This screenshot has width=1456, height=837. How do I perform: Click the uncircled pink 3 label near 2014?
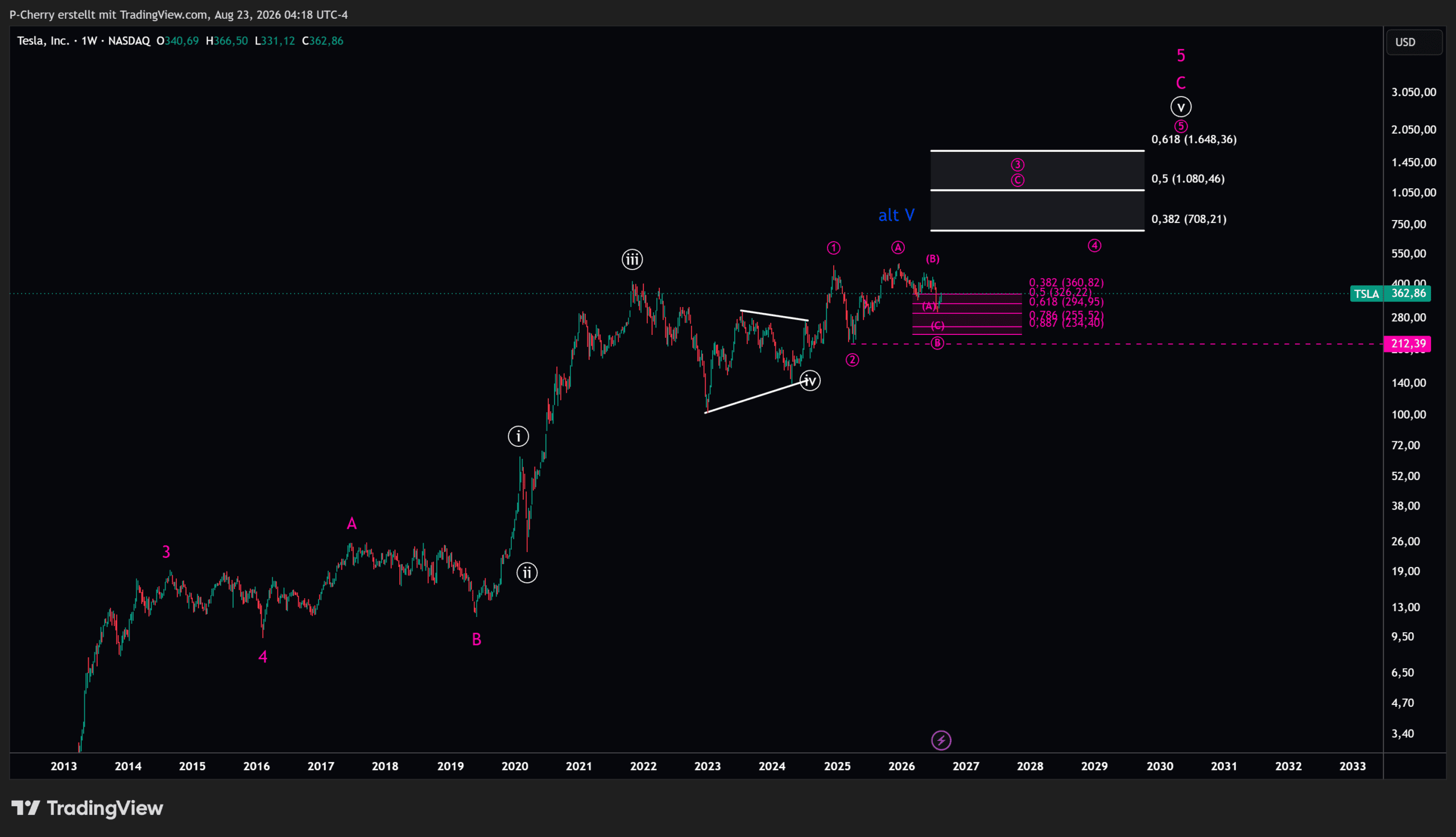click(166, 552)
